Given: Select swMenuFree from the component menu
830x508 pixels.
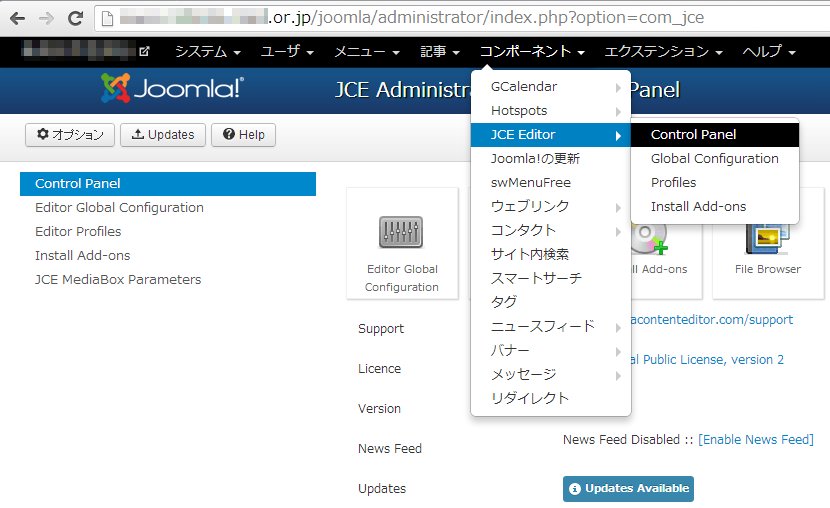Looking at the screenshot, I should click(x=530, y=183).
